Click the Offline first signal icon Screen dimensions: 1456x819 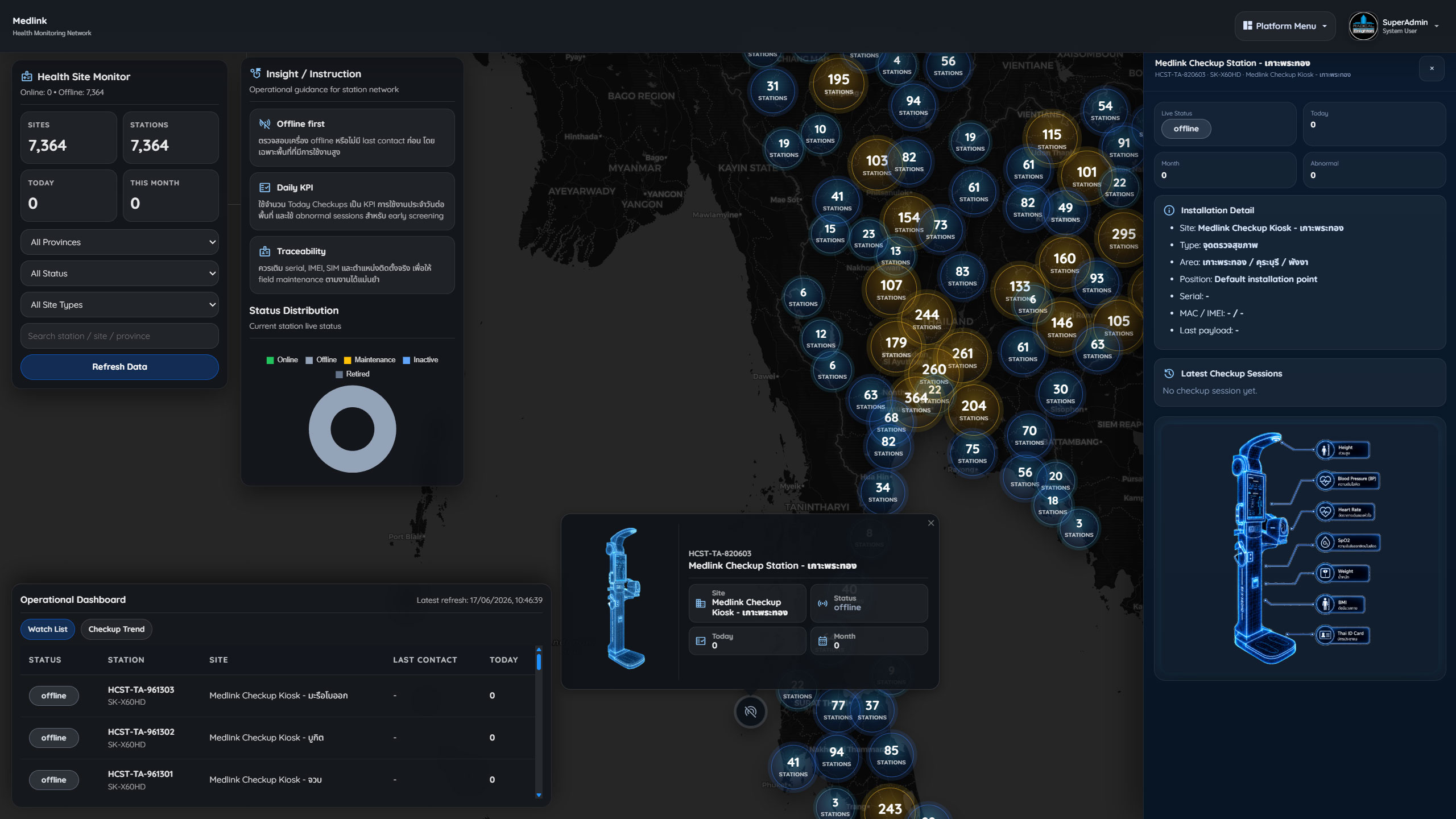pos(264,124)
